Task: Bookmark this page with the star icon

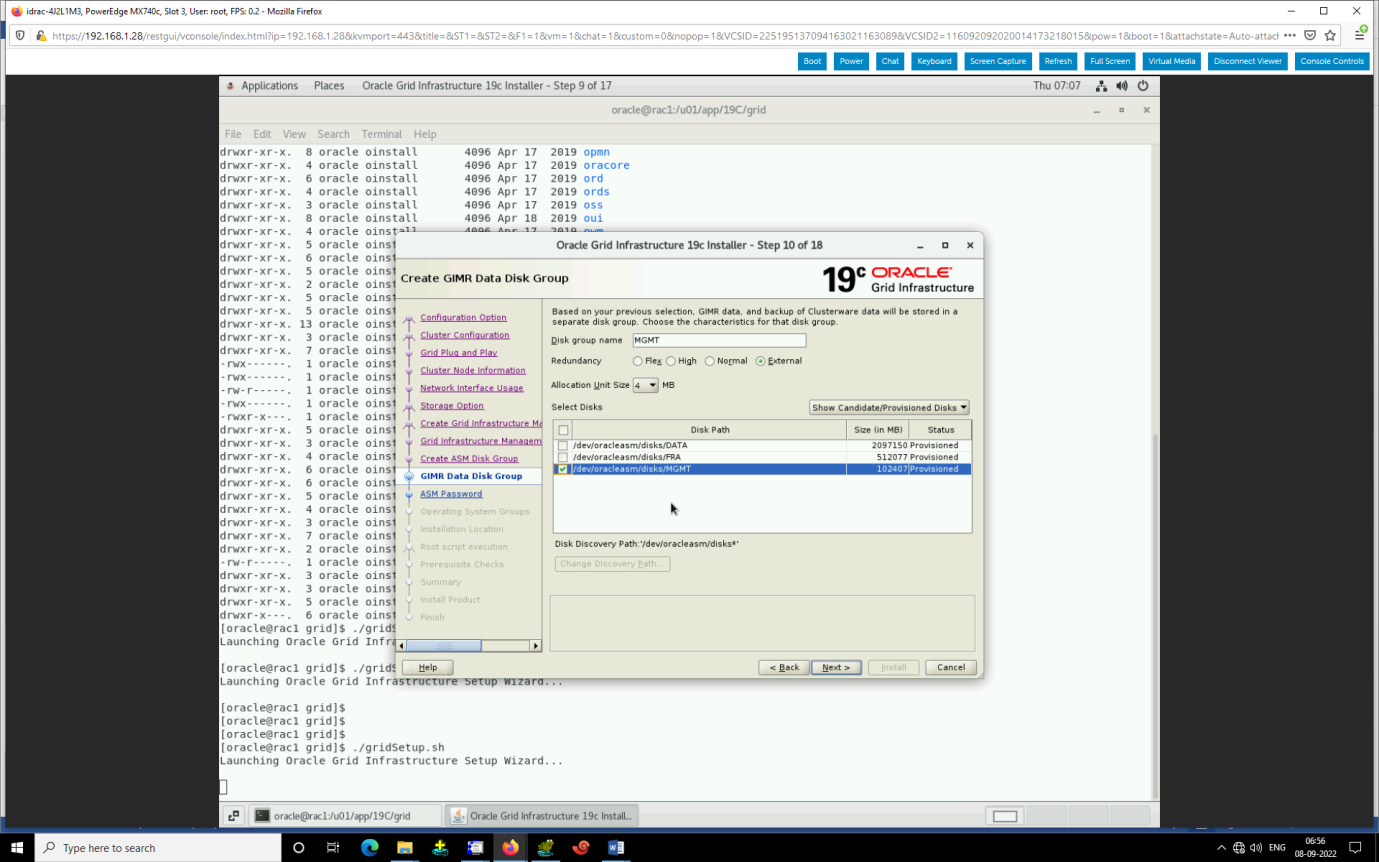Action: coord(1330,35)
